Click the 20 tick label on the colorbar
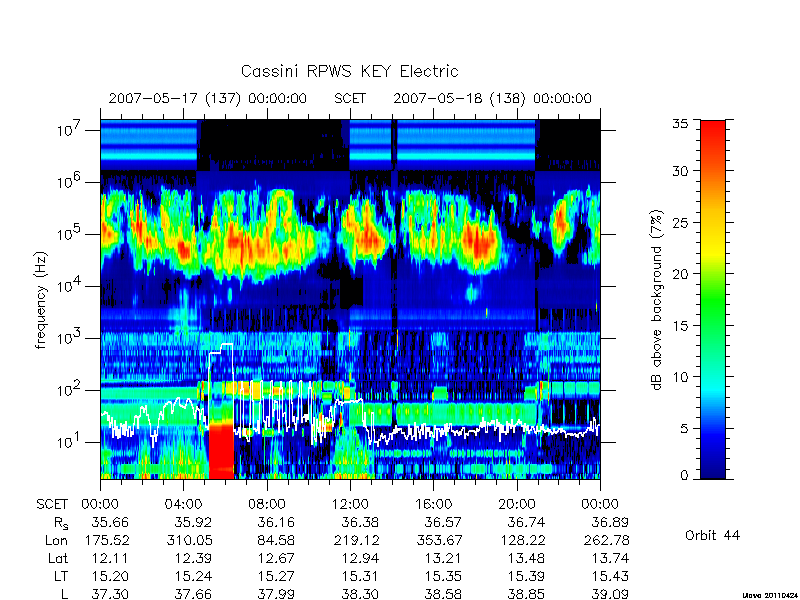 pos(680,273)
